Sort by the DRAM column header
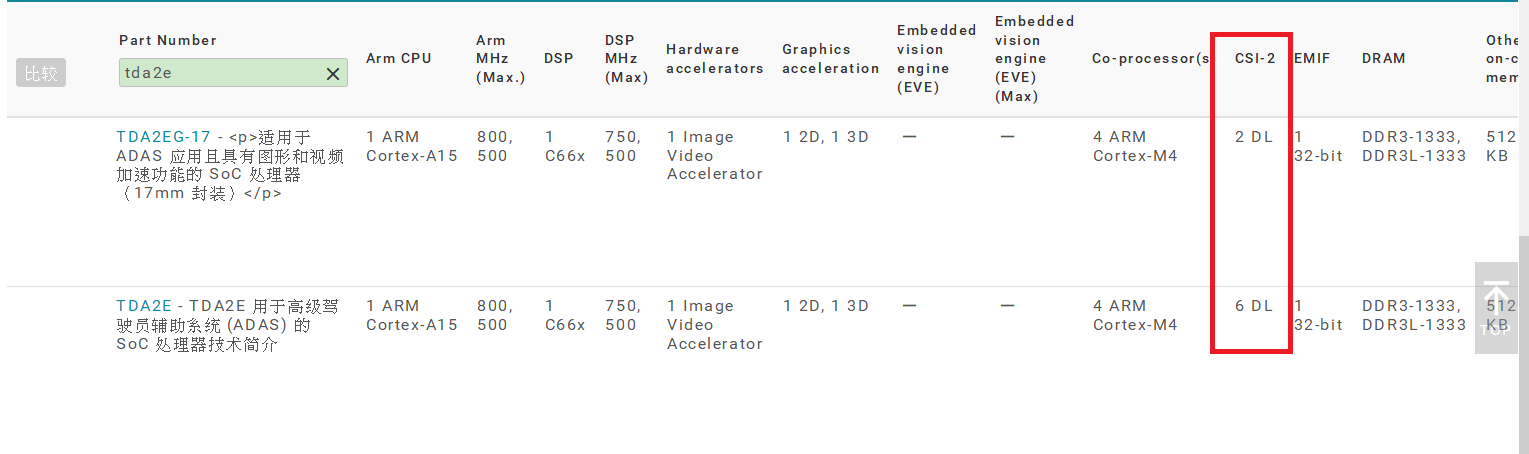1529x454 pixels. [1383, 58]
